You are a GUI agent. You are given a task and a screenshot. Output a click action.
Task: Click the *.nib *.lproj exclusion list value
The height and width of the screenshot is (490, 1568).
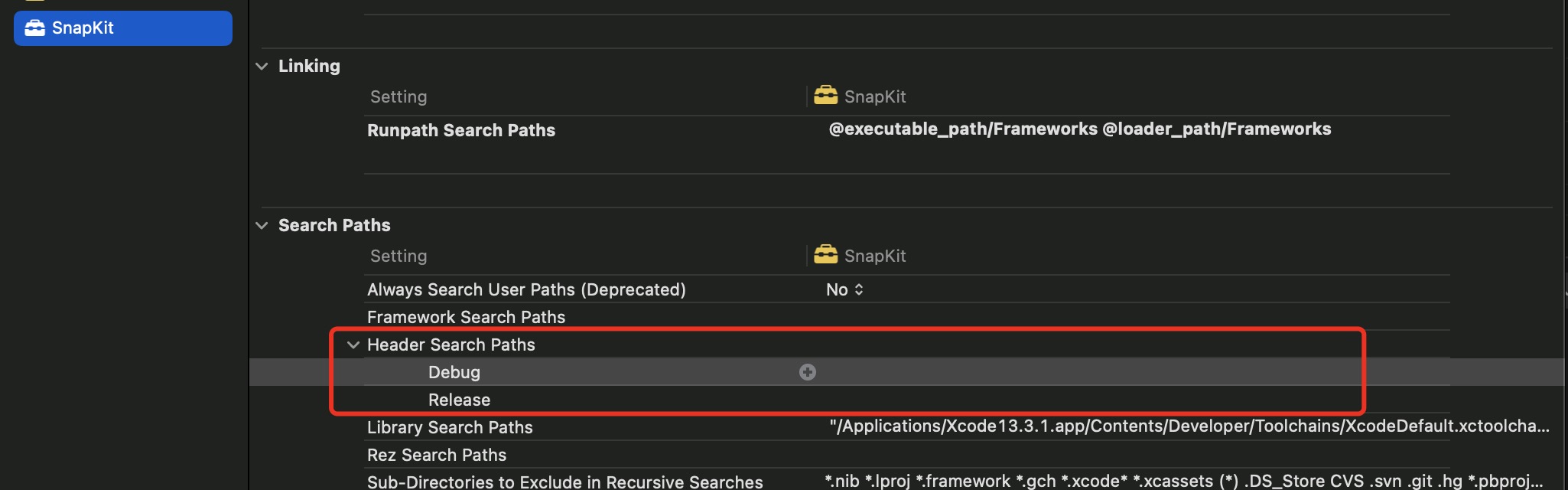pyautogui.click(x=1184, y=481)
